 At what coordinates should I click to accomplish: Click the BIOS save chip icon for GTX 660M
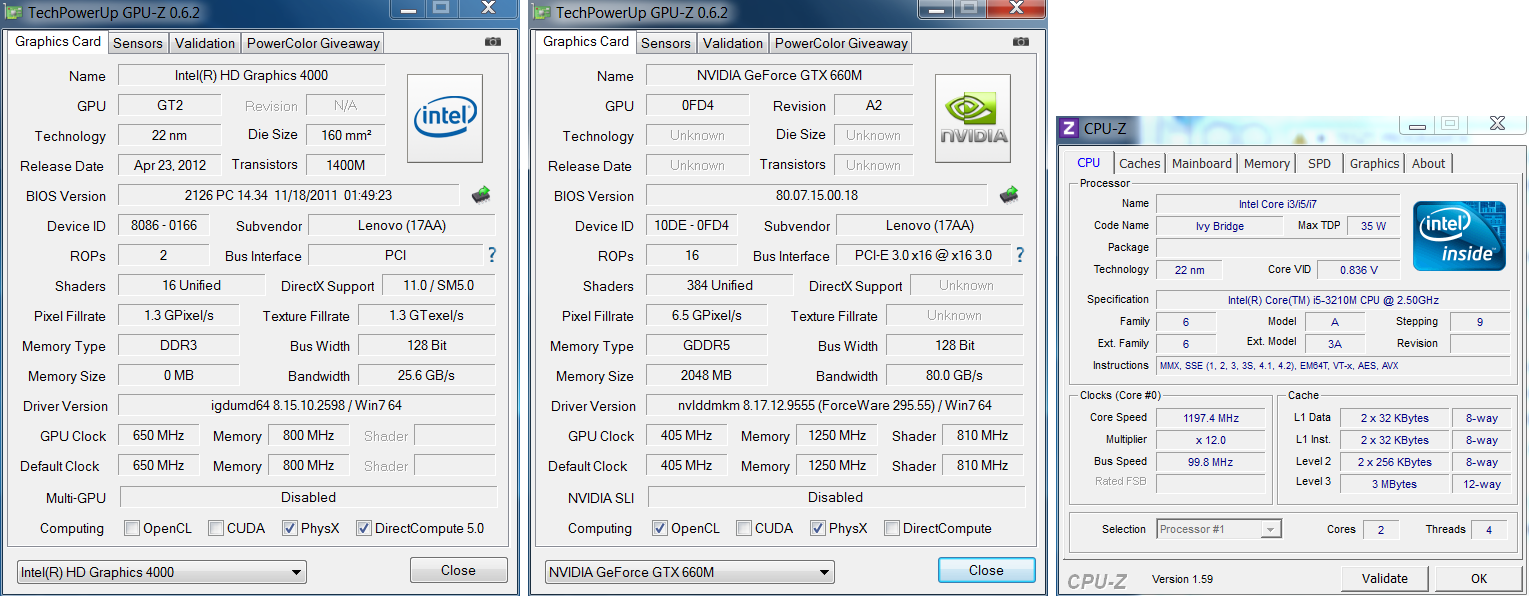click(1009, 195)
